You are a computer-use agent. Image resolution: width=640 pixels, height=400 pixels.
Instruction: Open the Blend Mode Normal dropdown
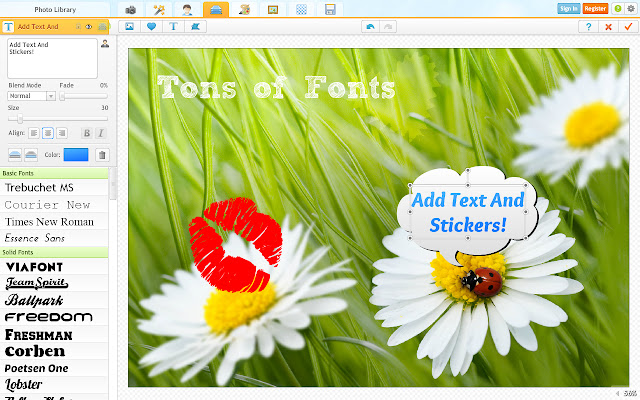point(31,96)
